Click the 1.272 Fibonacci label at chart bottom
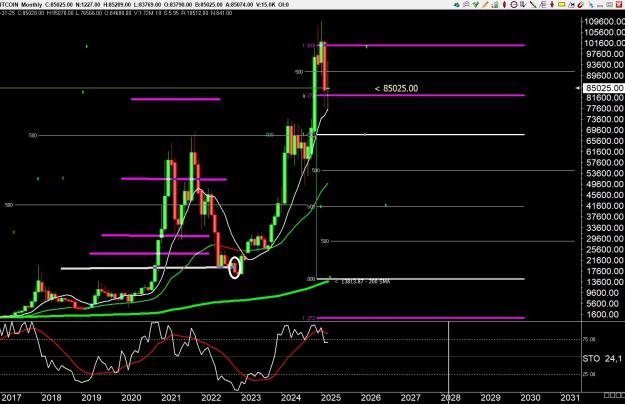The width and height of the screenshot is (625, 404). 309,318
